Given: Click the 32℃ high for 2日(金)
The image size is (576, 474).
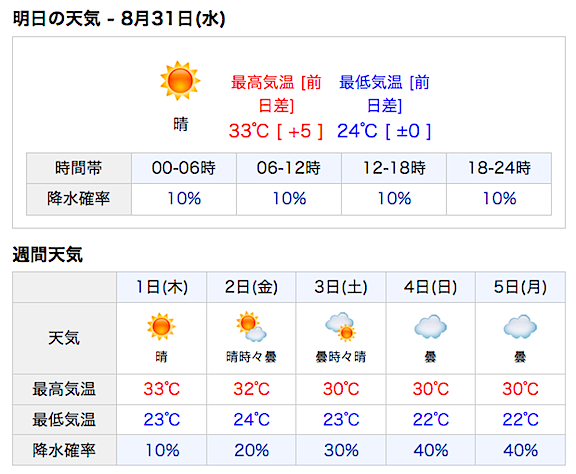Looking at the screenshot, I should 251,389.
